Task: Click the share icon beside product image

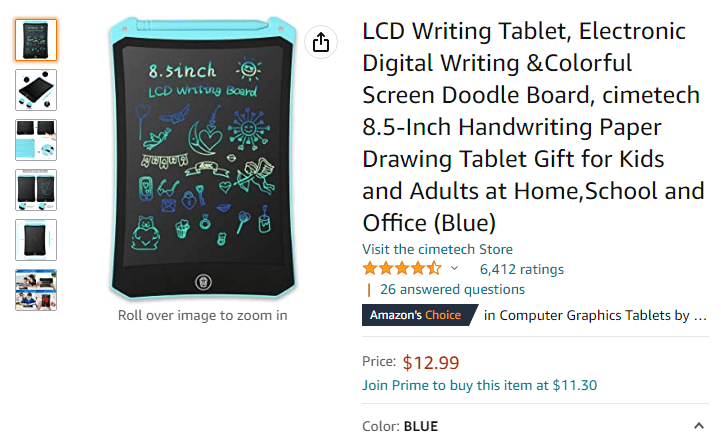Action: coord(320,42)
